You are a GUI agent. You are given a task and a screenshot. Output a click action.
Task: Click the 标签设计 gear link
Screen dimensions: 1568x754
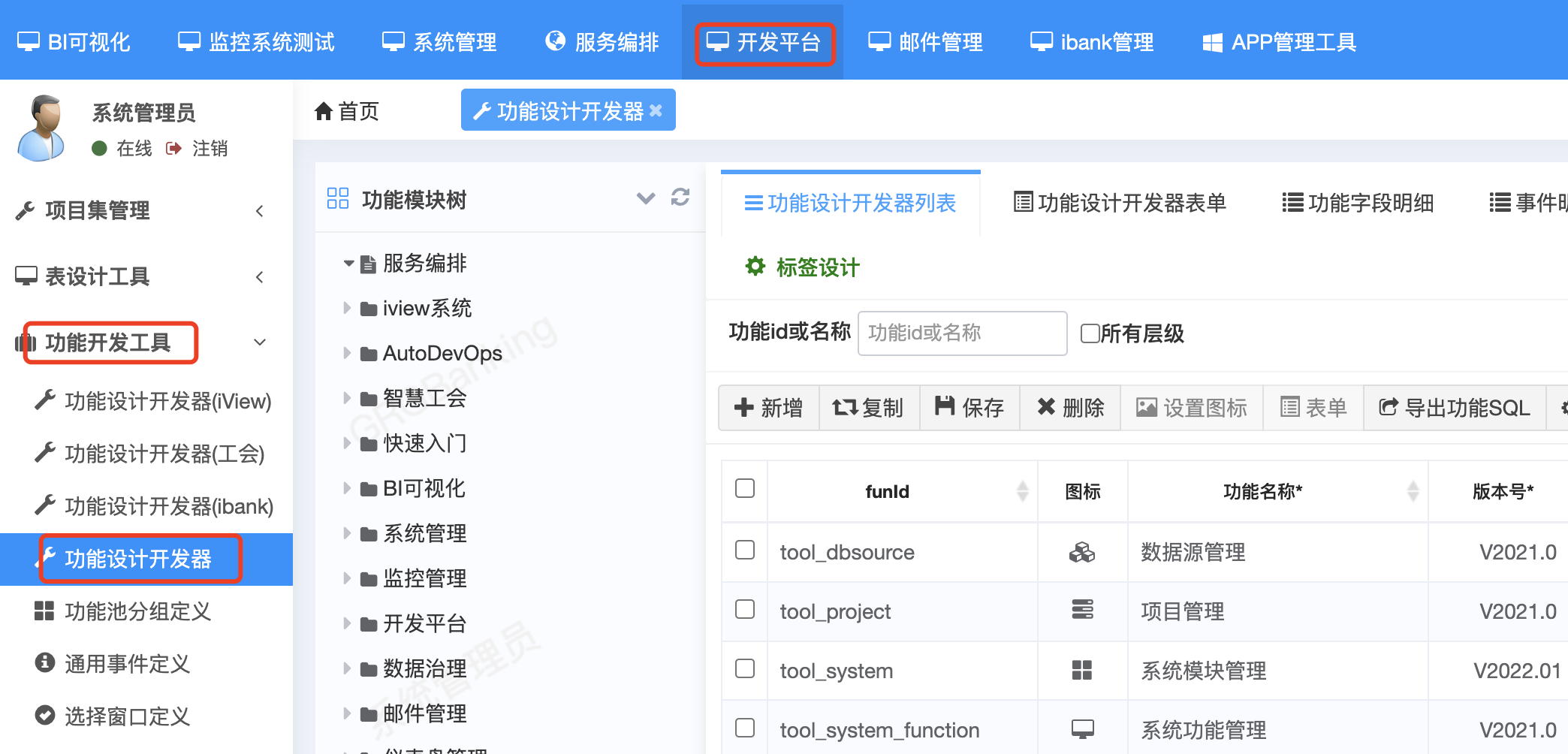802,267
